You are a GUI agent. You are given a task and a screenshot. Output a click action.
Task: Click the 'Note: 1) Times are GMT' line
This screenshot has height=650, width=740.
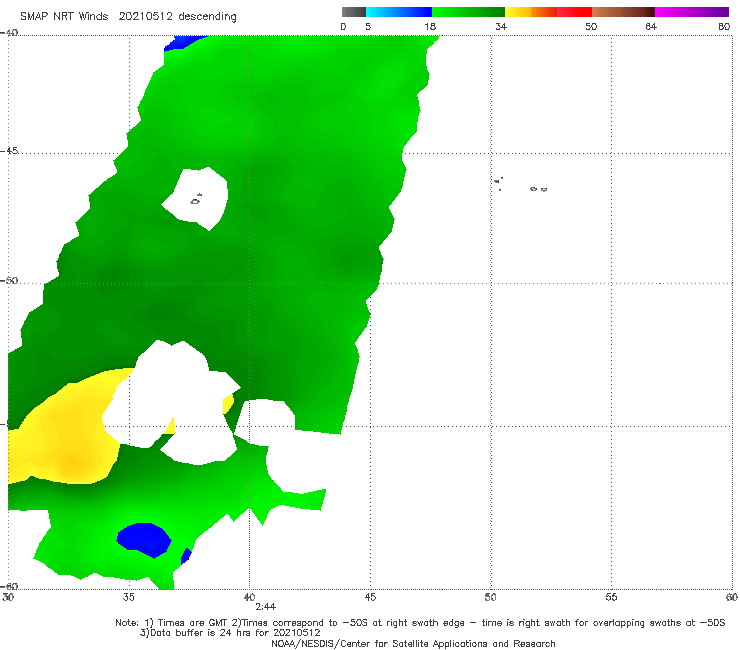pyautogui.click(x=420, y=623)
